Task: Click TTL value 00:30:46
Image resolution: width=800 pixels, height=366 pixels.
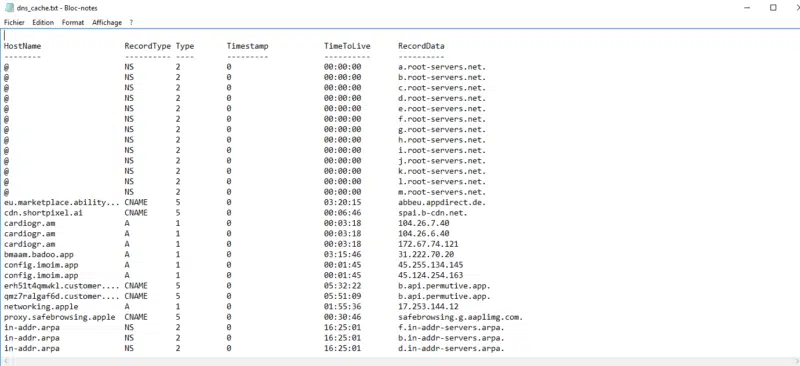Action: pyautogui.click(x=342, y=317)
